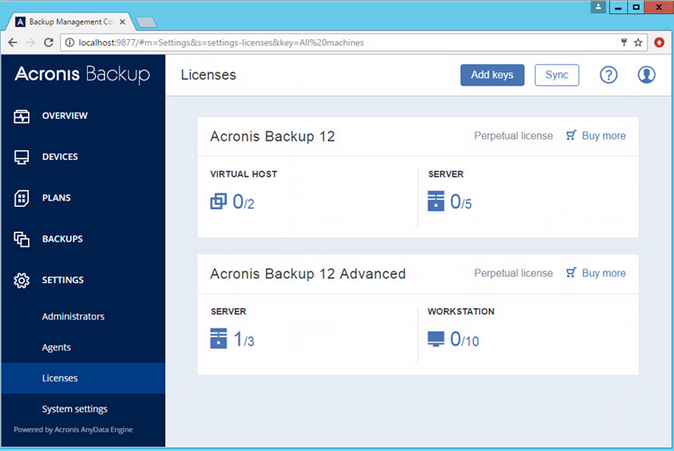Click Server icon in Acronis Backup 12
The image size is (674, 451).
(x=436, y=201)
